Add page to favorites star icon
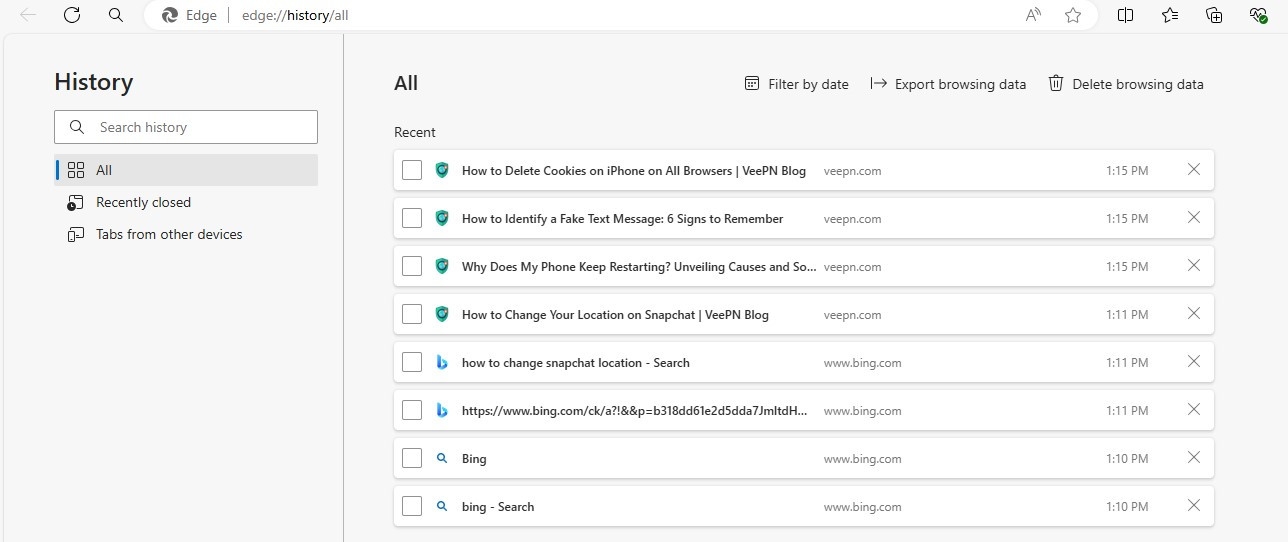 [1073, 15]
